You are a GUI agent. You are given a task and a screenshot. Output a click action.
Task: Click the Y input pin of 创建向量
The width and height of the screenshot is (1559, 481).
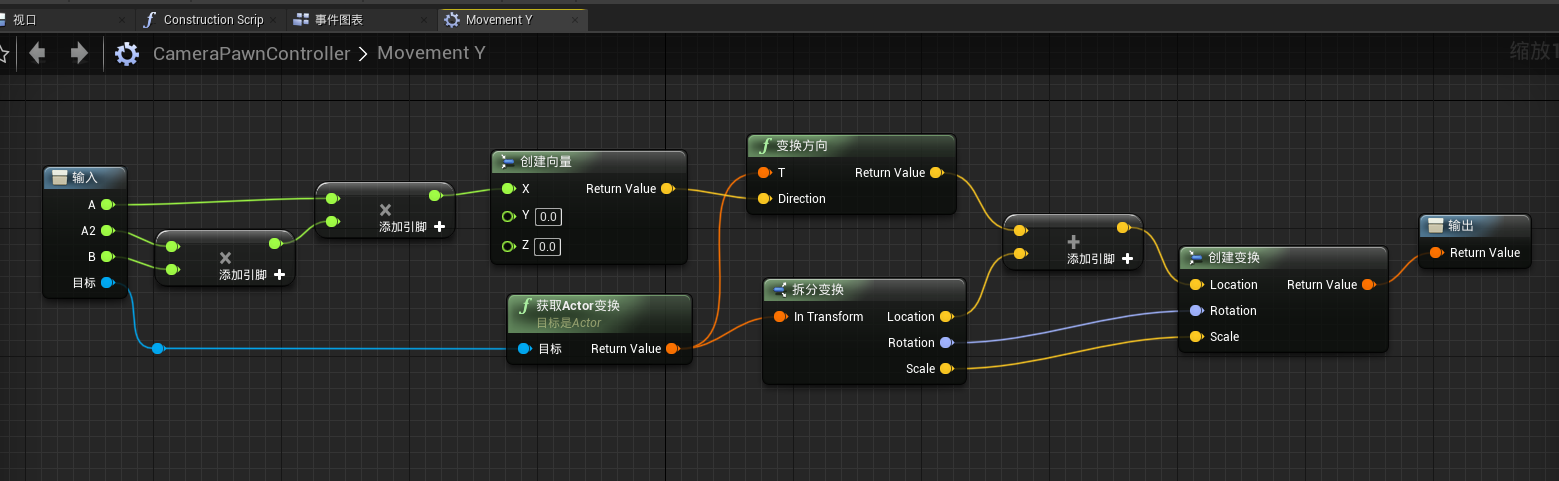tap(508, 215)
